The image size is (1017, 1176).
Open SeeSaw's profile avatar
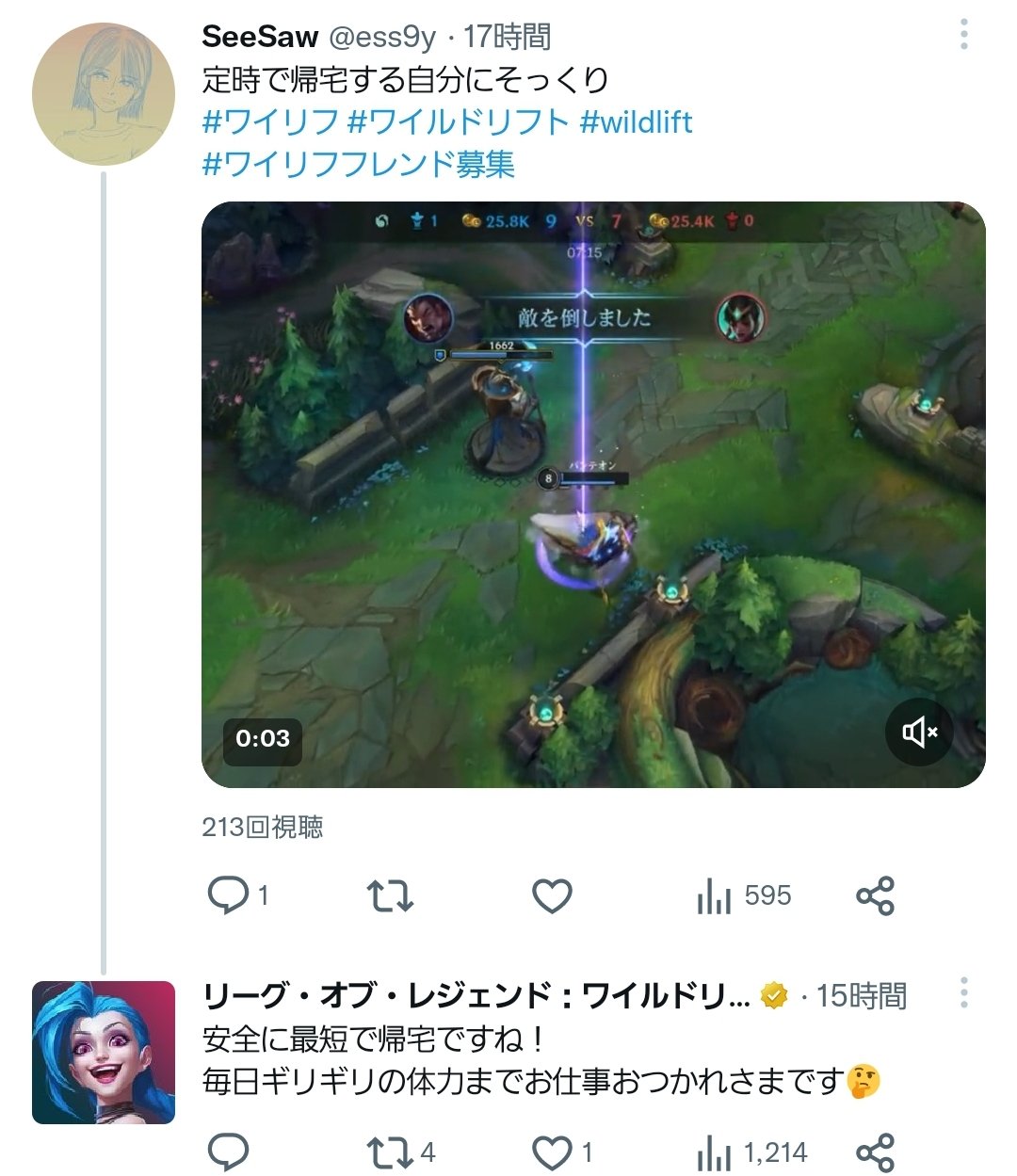tap(104, 94)
